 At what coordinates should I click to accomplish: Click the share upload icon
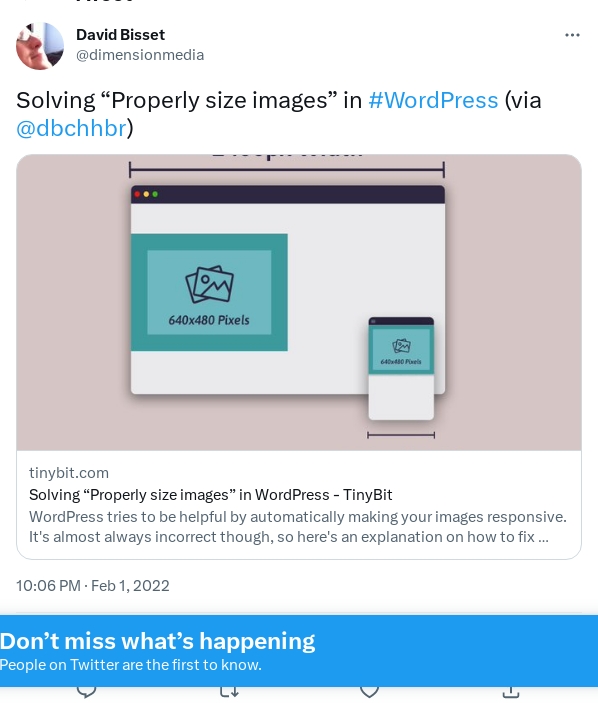[x=511, y=693]
